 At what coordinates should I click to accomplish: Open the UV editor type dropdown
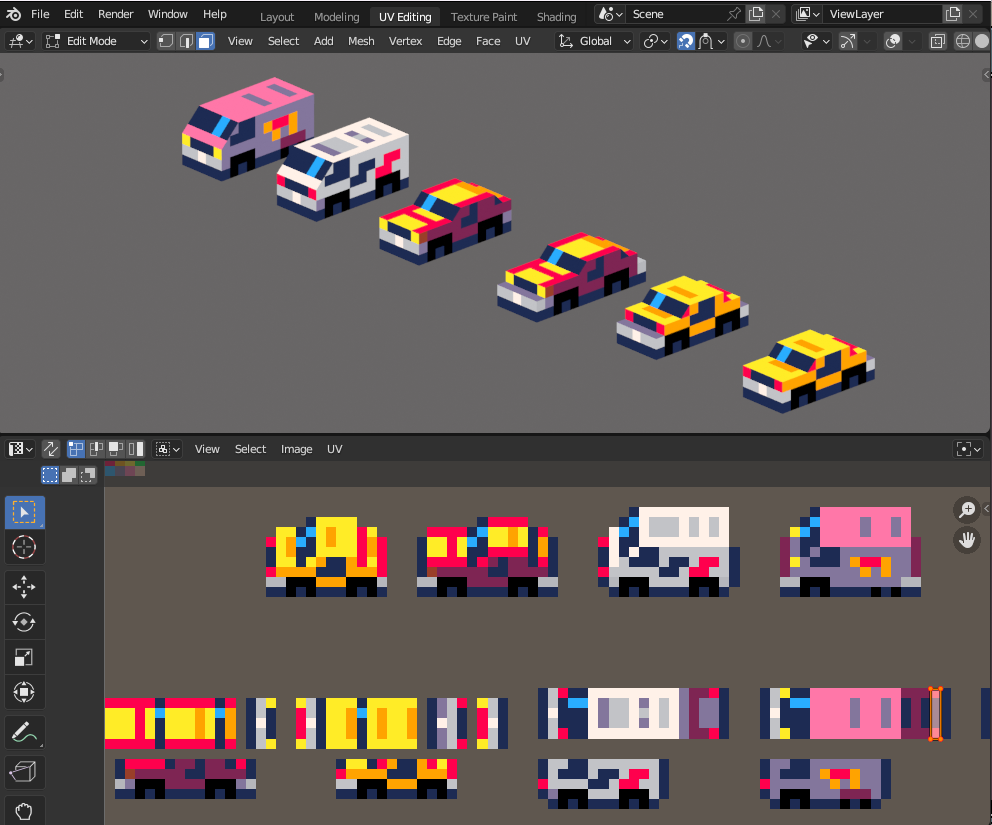point(20,449)
